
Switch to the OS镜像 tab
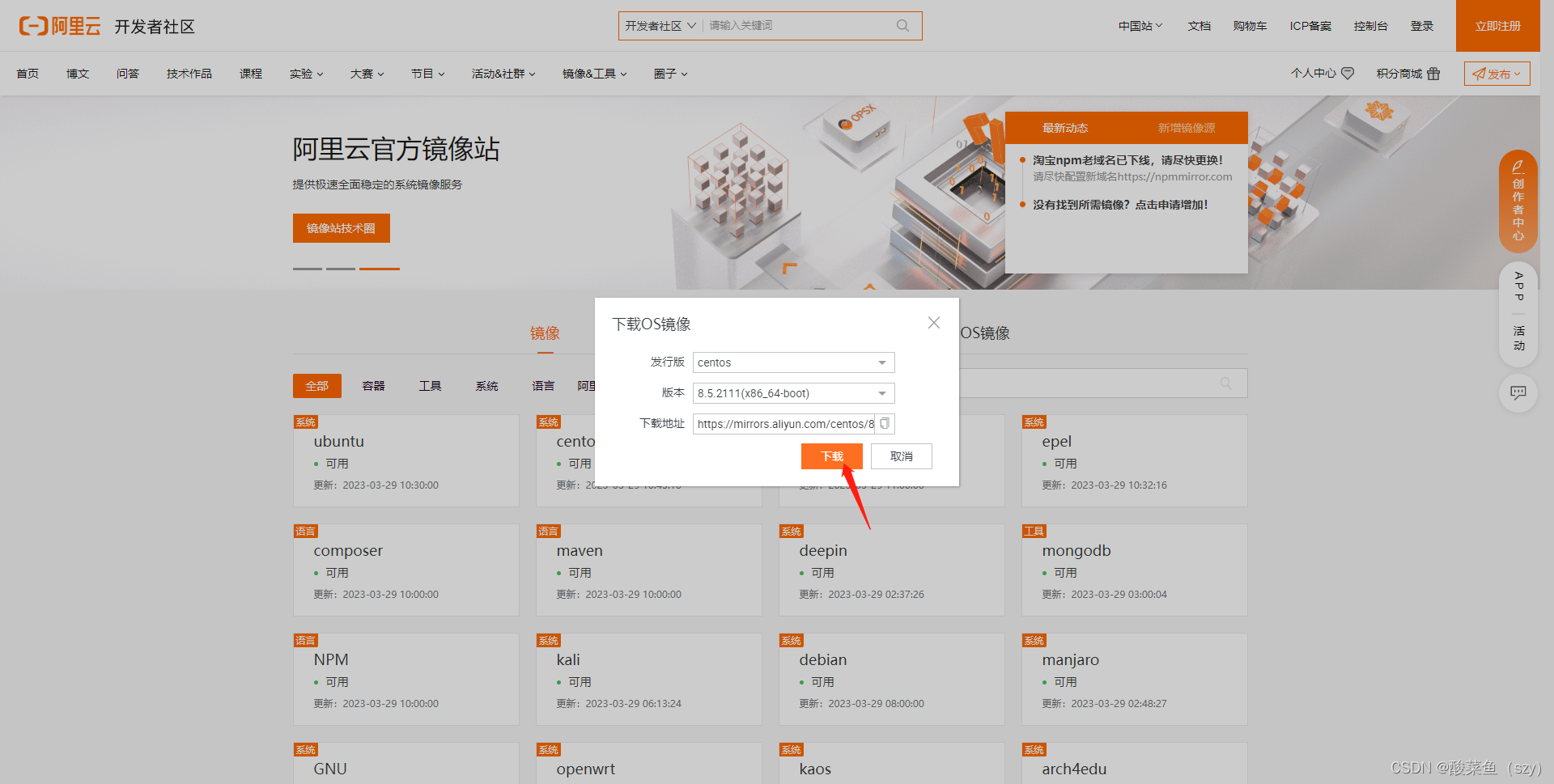[x=985, y=333]
